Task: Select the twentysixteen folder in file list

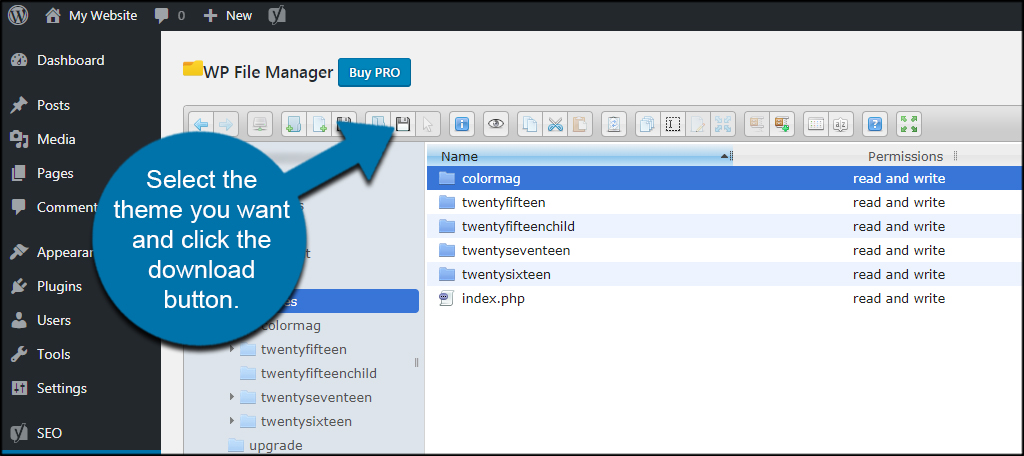Action: [725, 274]
